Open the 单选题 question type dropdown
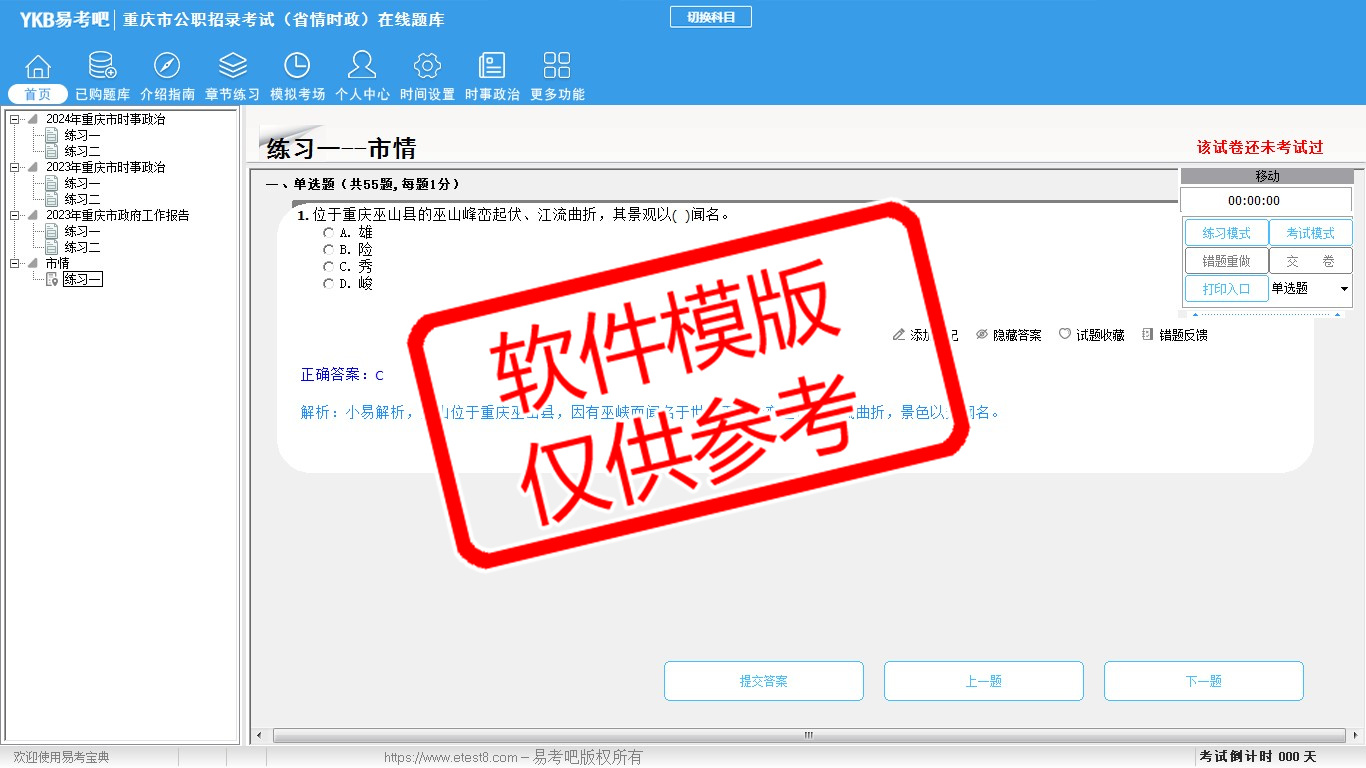The height and width of the screenshot is (768, 1366). point(1343,289)
